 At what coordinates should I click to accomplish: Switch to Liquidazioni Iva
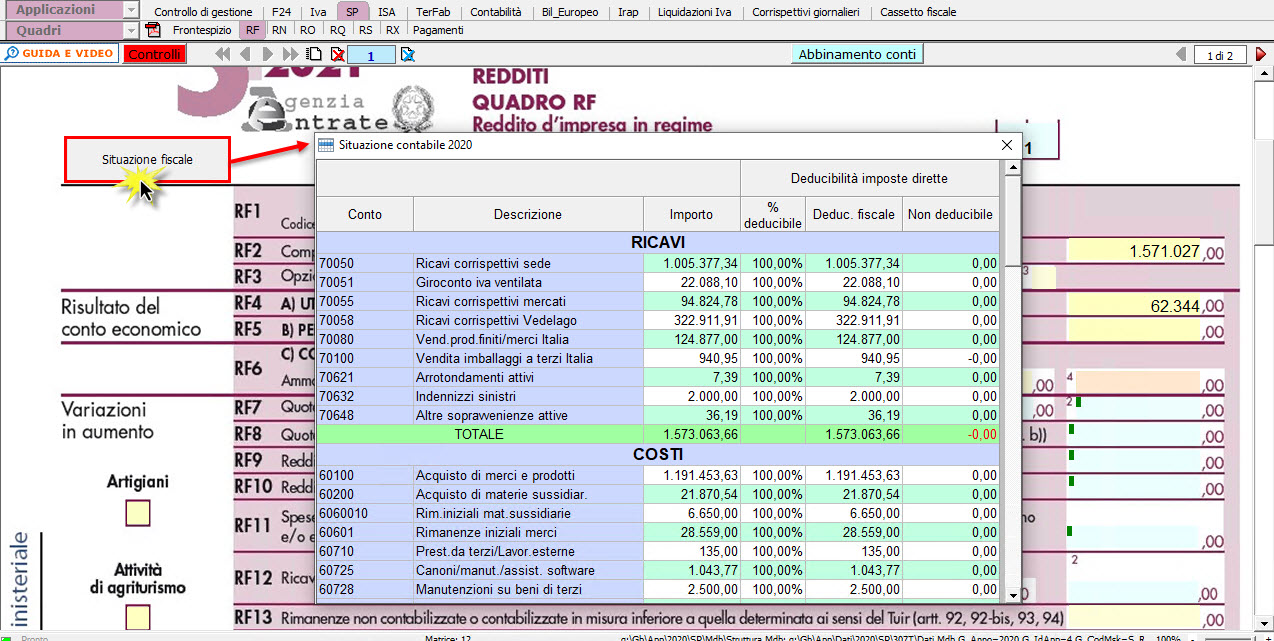(694, 12)
